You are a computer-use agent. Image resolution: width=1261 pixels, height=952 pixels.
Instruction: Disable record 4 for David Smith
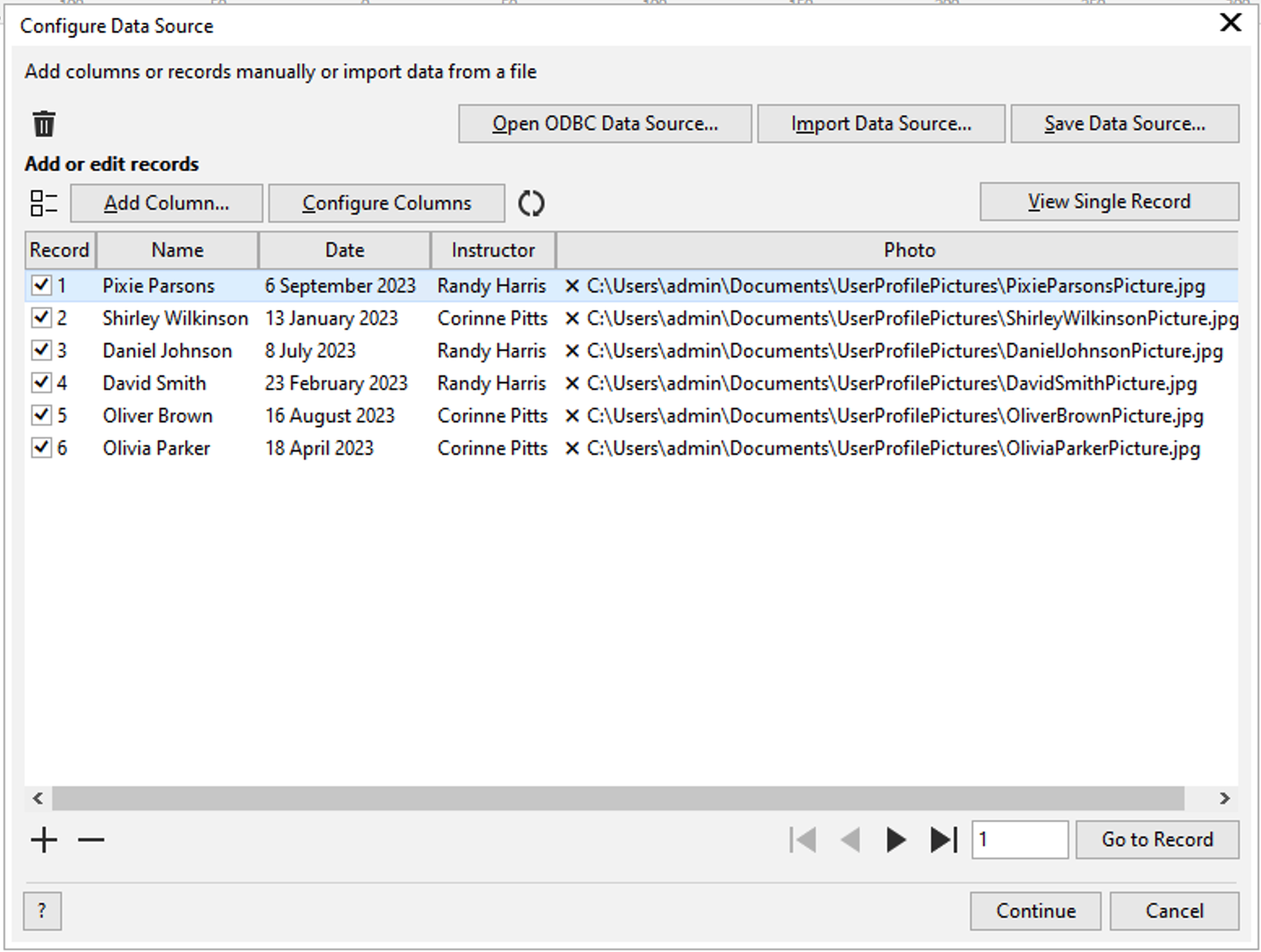click(43, 383)
